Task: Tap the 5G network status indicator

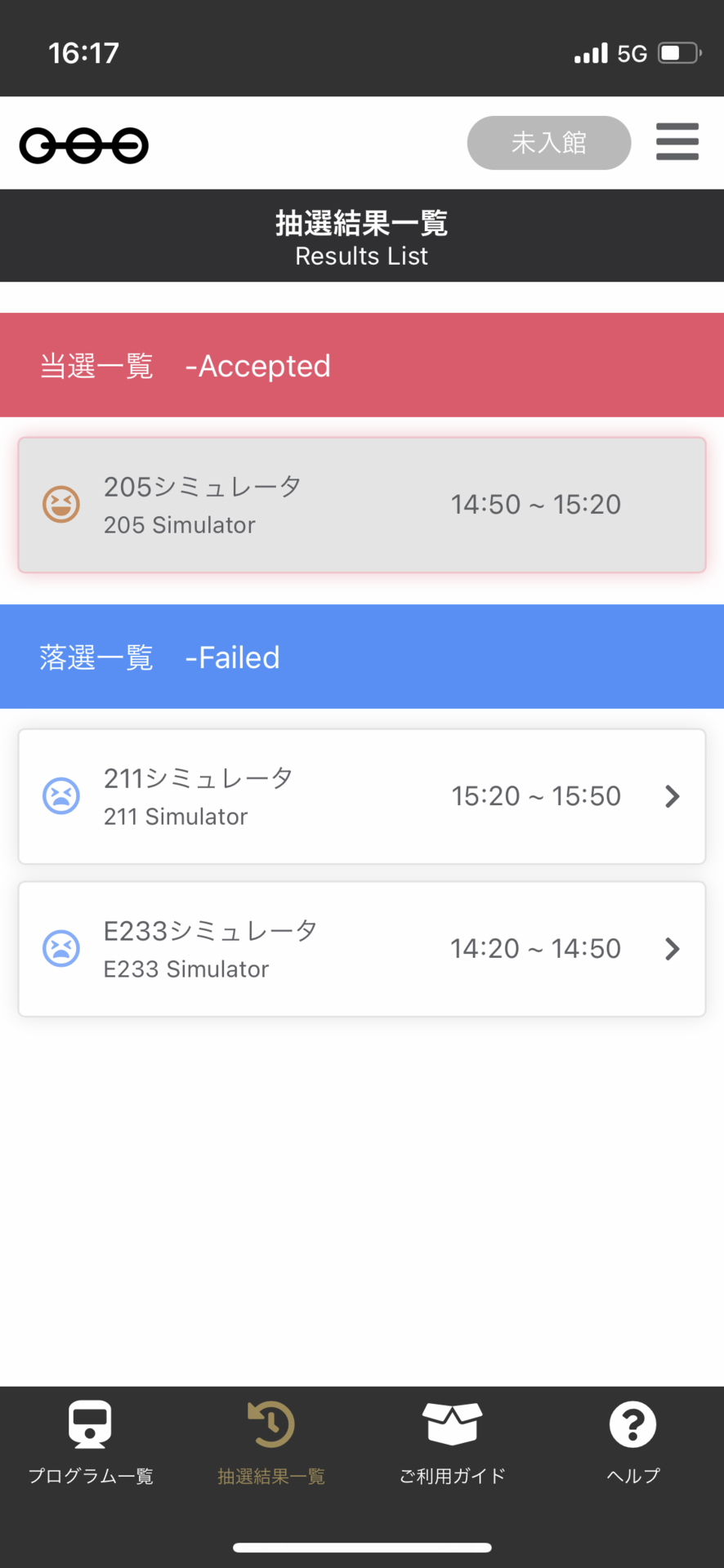Action: tap(632, 54)
